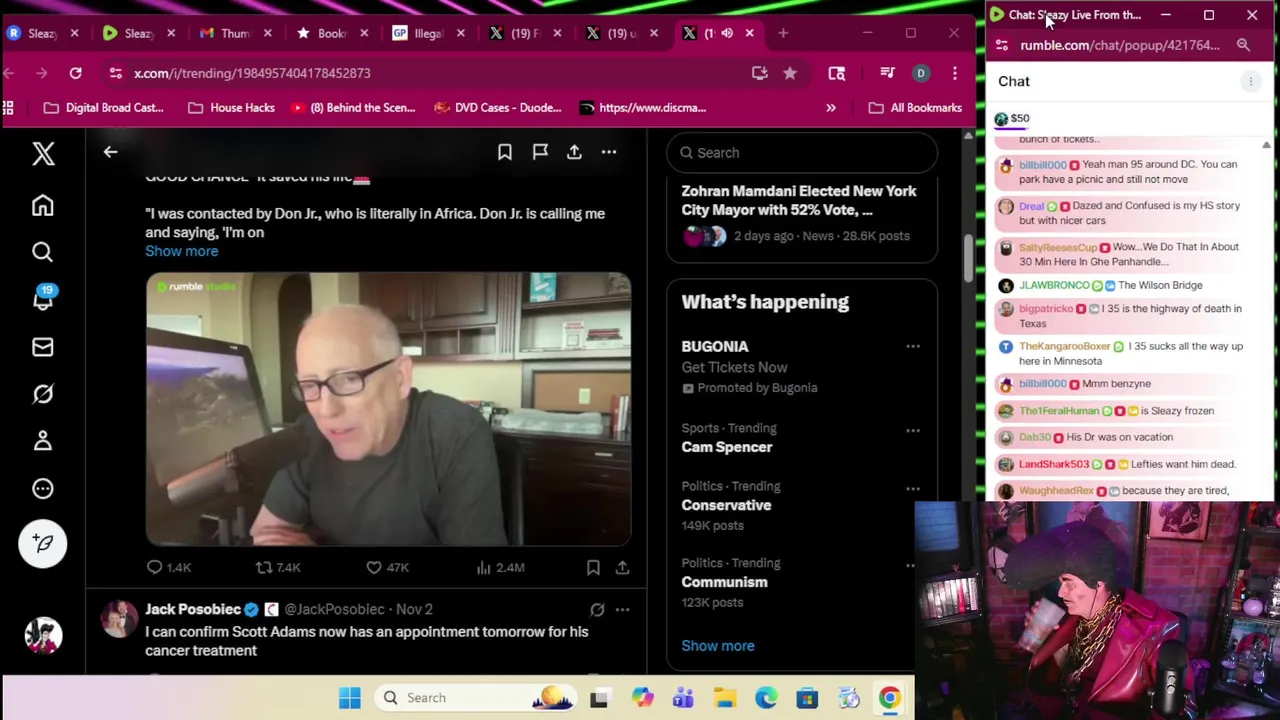Open Grok action icon on Posobiec post

click(x=597, y=609)
